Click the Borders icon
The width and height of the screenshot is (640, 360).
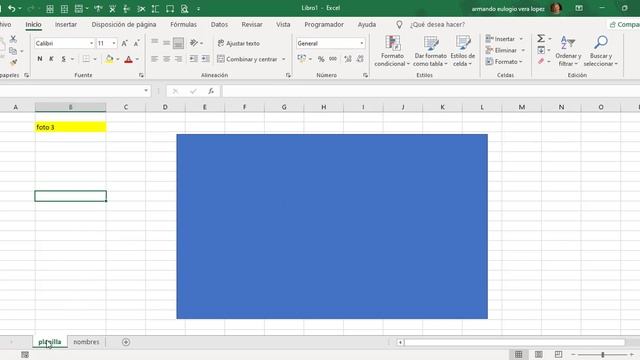point(86,59)
